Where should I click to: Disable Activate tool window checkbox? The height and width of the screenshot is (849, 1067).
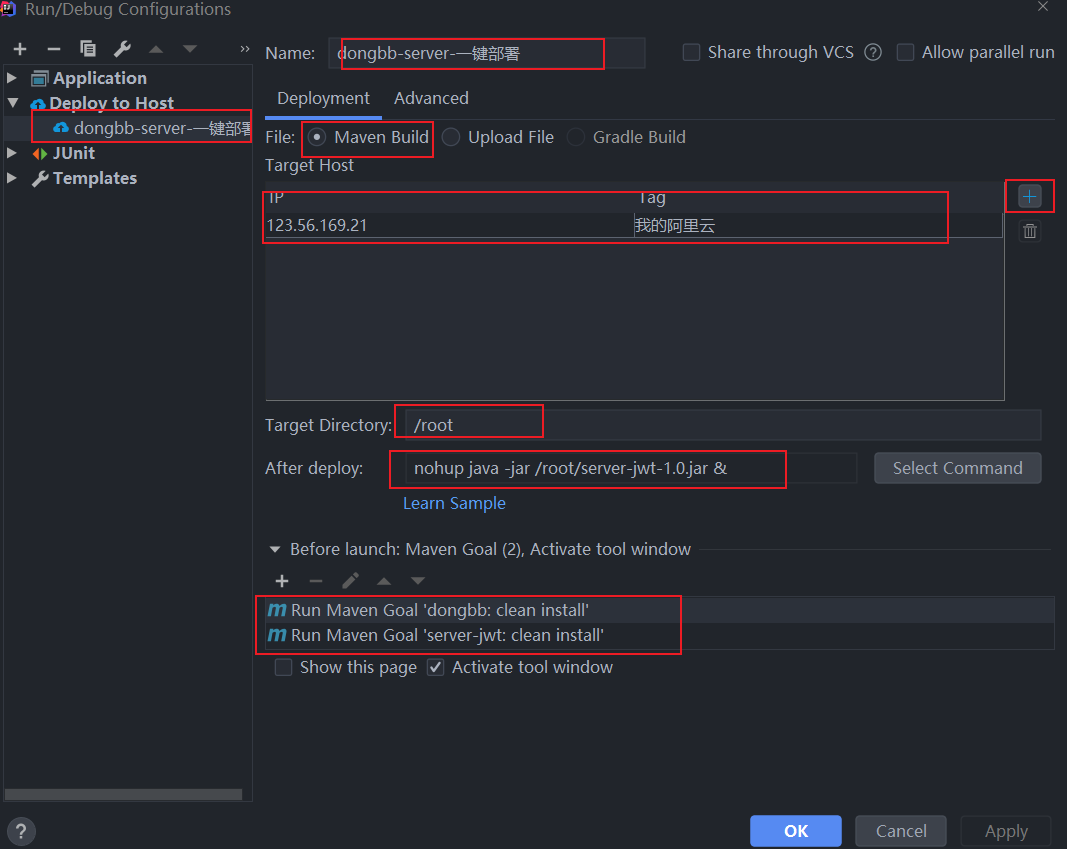coord(435,667)
